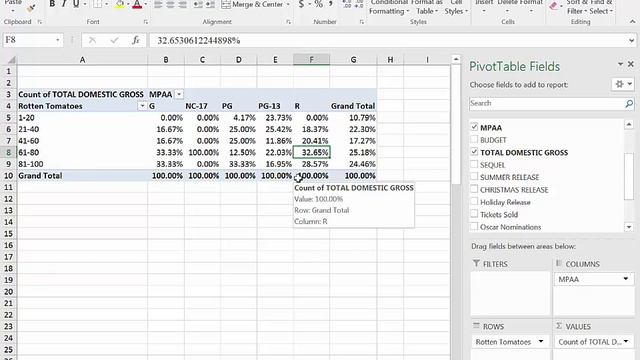Apply Comma Style number format

tap(331, 4)
